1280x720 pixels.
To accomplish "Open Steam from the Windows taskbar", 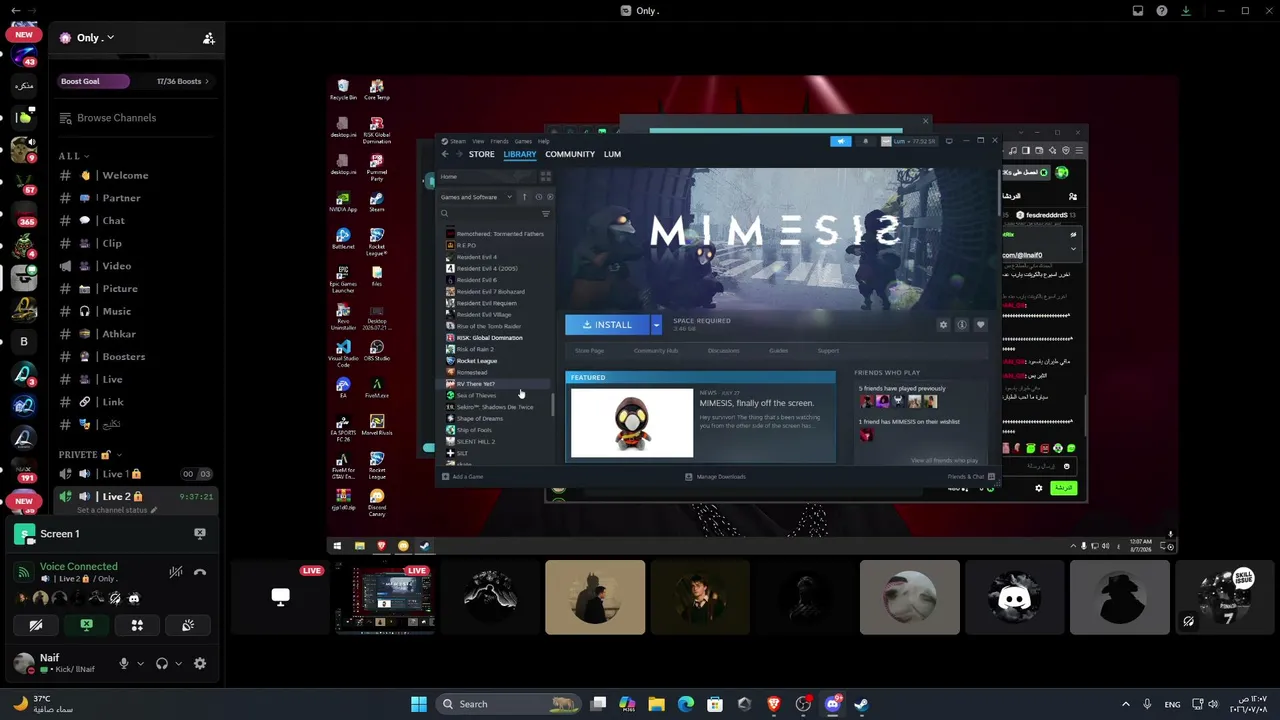I will [x=861, y=704].
